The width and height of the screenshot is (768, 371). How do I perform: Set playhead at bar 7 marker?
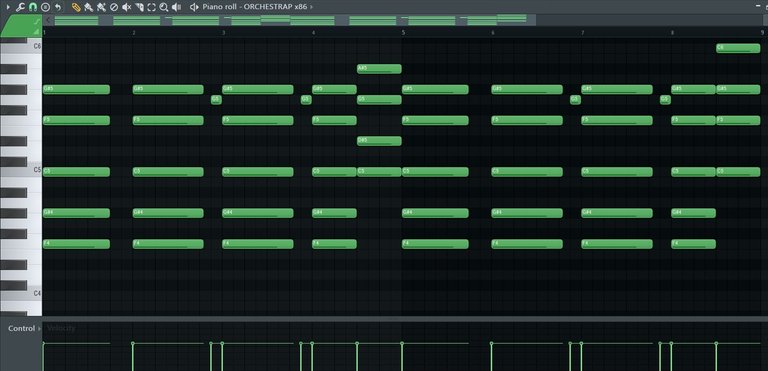point(583,33)
